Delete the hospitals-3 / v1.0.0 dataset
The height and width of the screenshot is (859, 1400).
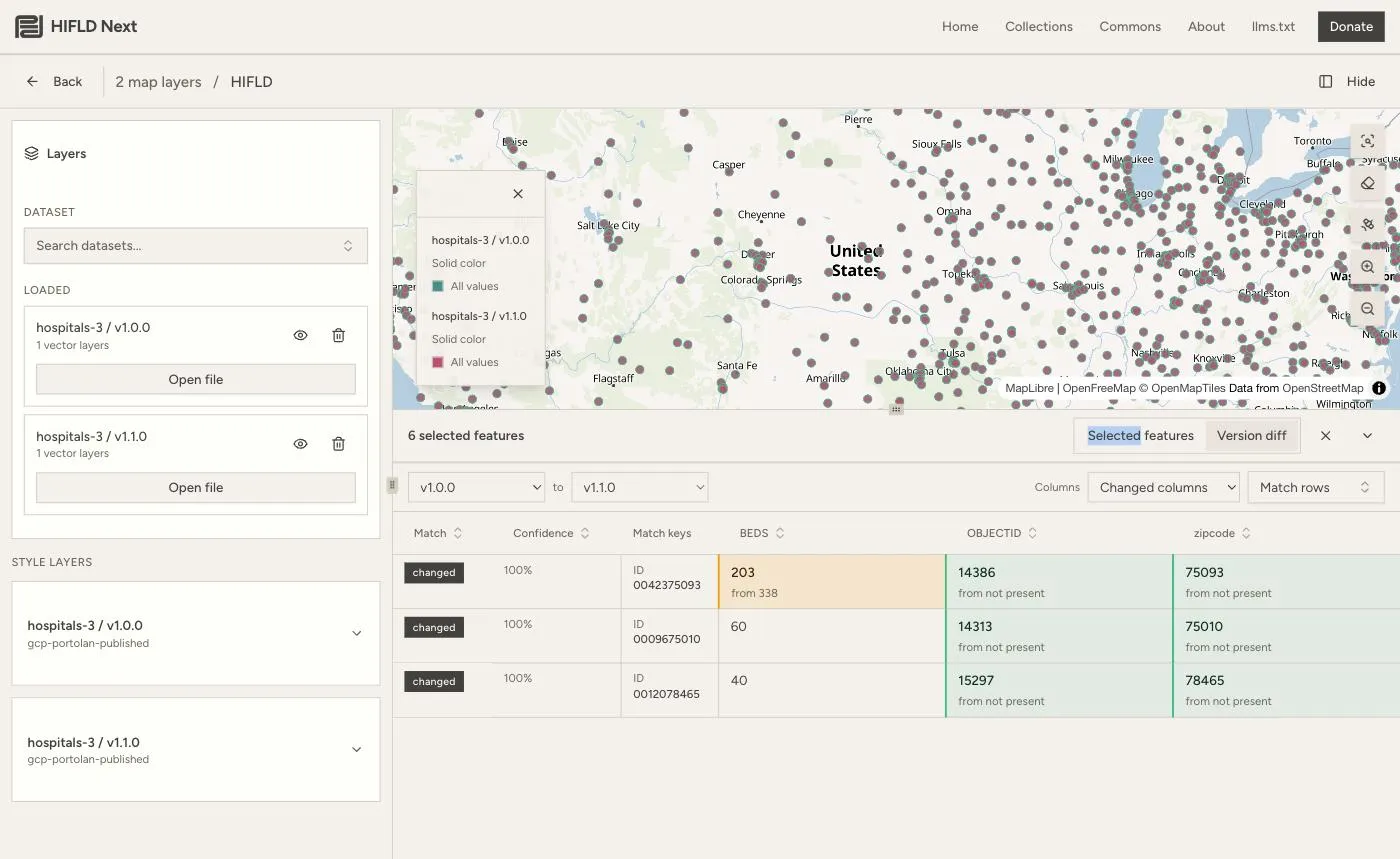coord(338,336)
